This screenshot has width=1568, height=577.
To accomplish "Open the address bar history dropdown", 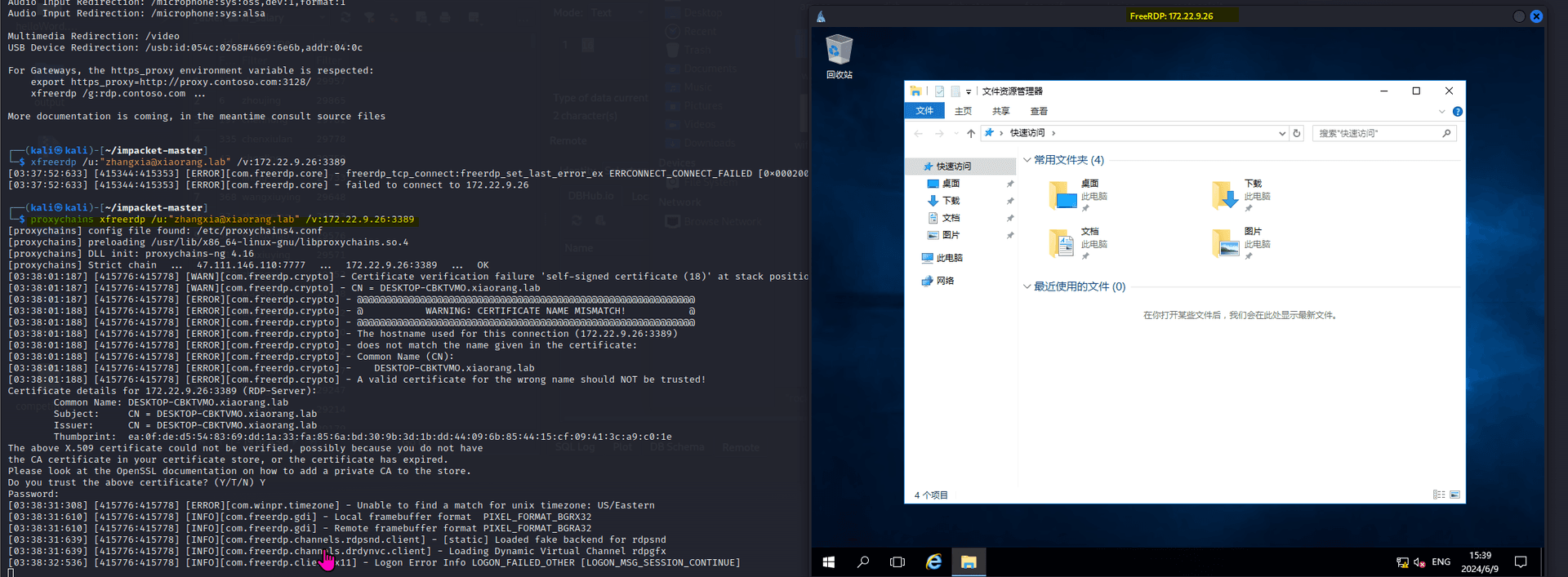I will pyautogui.click(x=1281, y=133).
